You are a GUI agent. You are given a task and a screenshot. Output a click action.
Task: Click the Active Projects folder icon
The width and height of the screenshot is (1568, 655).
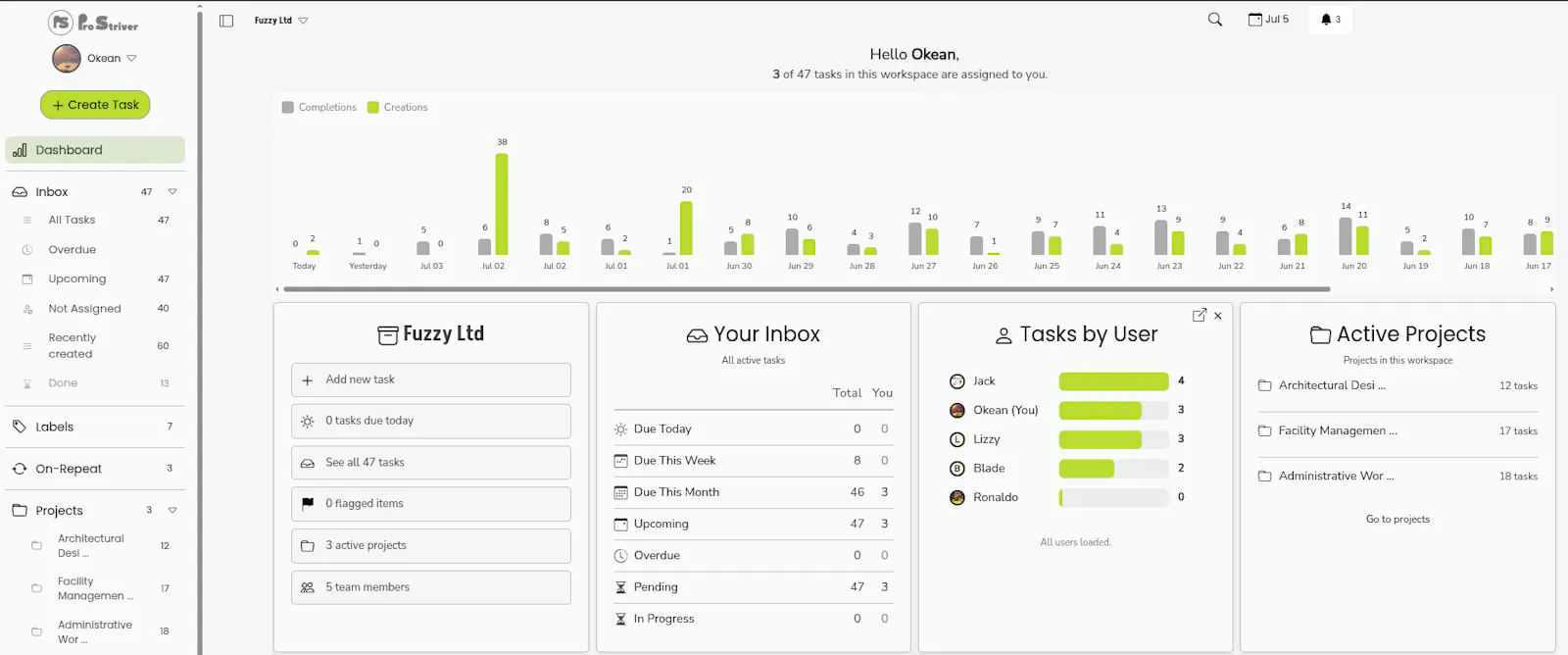pos(1321,335)
